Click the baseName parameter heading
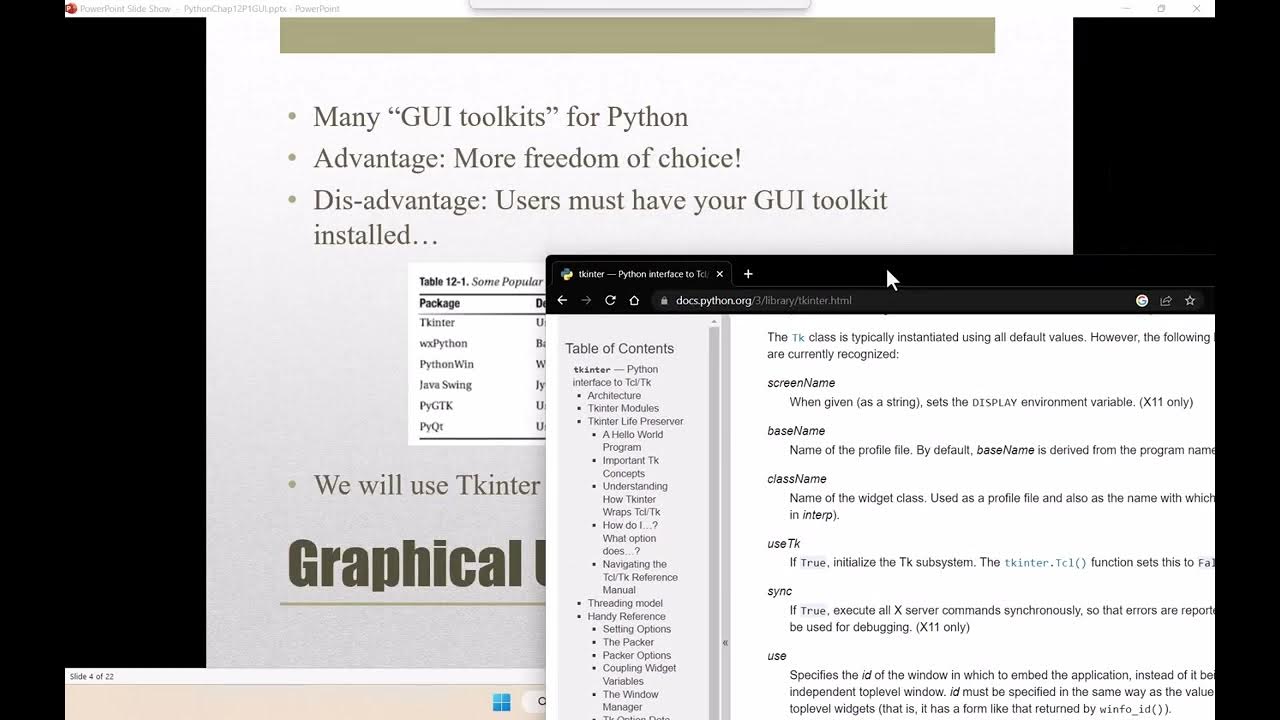Screen dimensions: 1280x720 point(796,431)
